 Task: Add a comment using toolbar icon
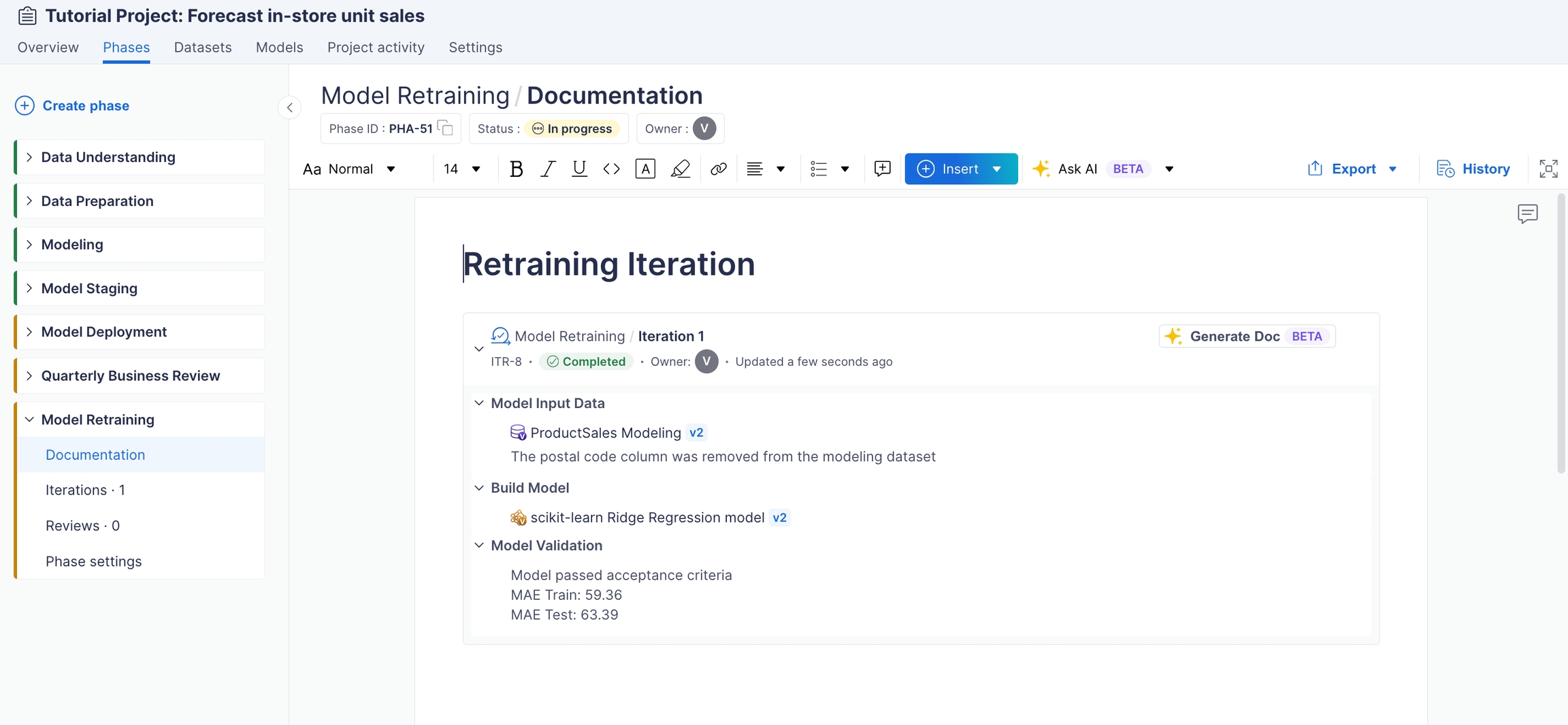pos(882,169)
